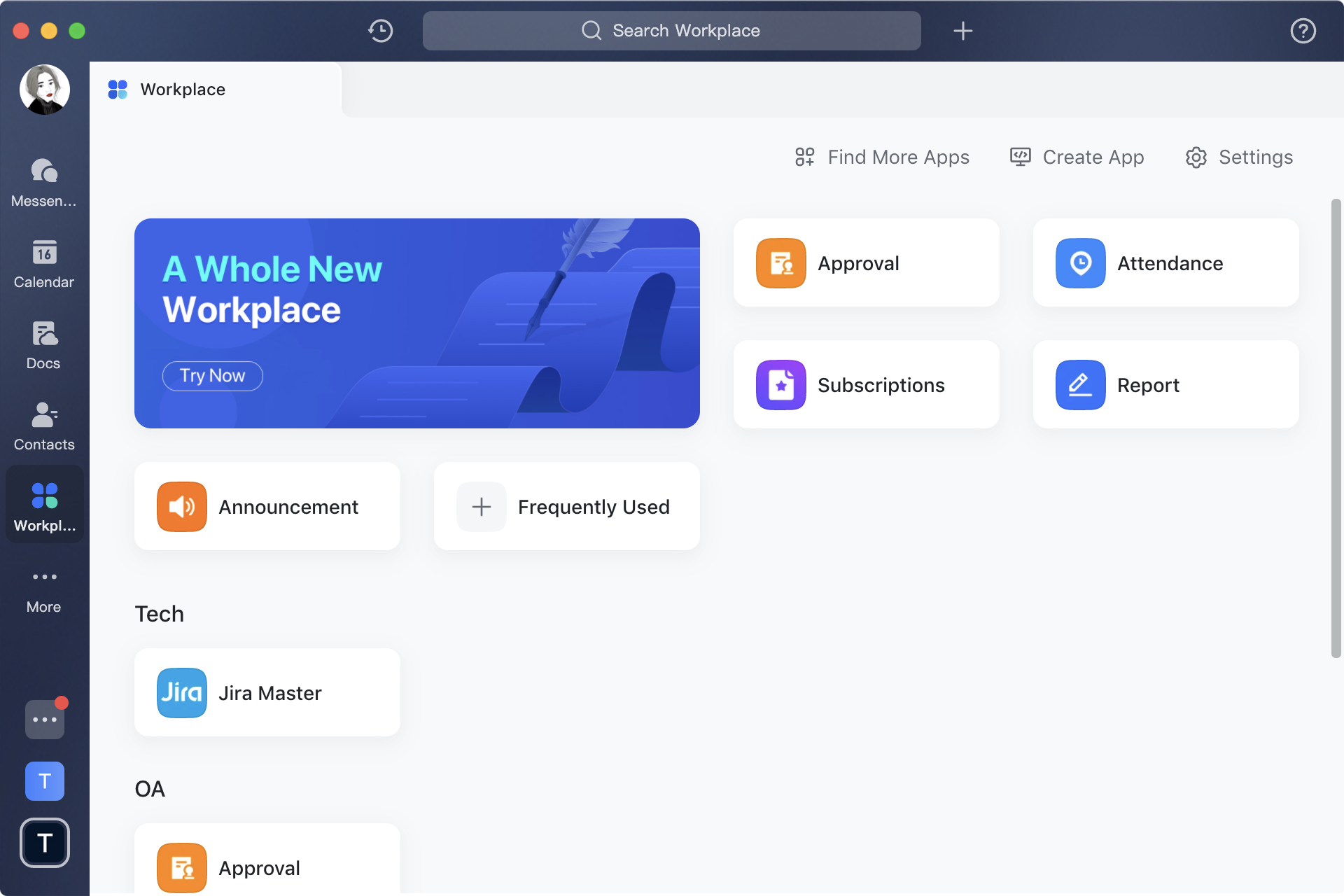Go to Docs in sidebar
1344x896 pixels.
[x=44, y=344]
